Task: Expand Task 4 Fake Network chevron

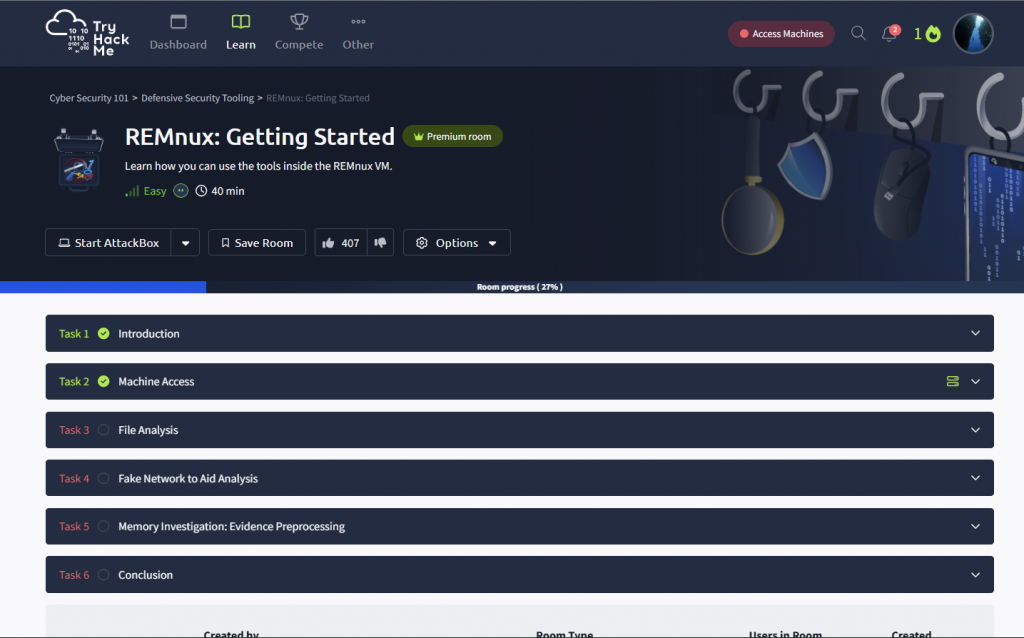Action: pos(975,478)
